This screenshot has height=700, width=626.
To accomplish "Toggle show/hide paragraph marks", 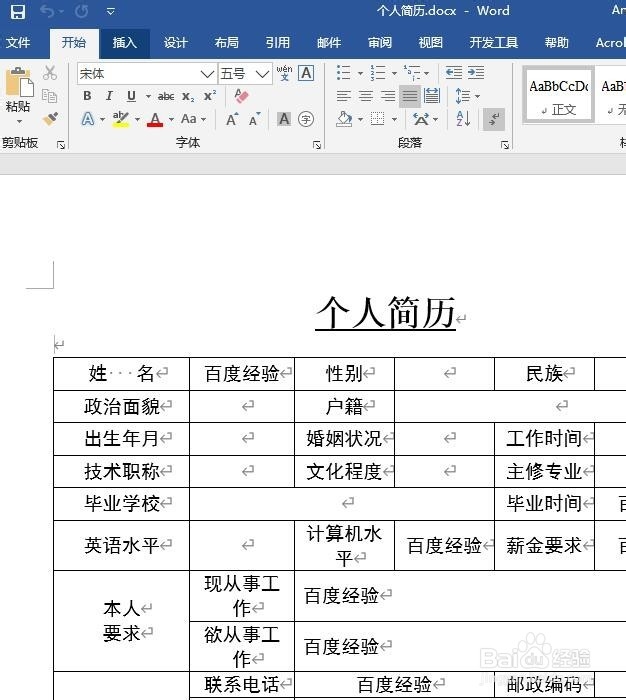I will click(494, 119).
